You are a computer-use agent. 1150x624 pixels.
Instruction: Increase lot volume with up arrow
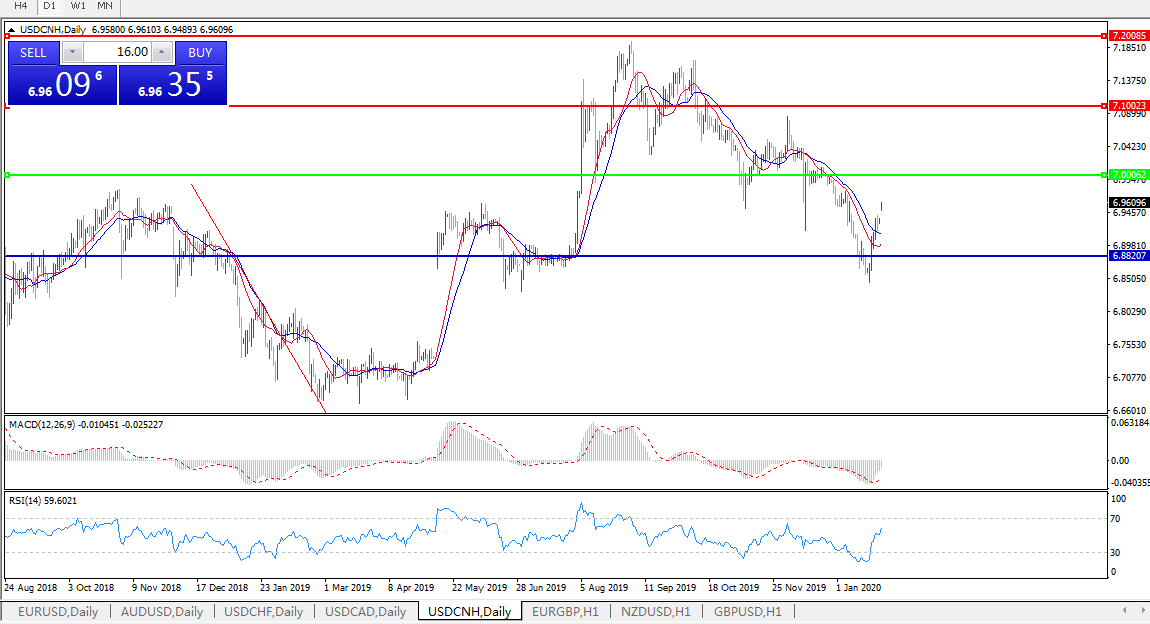pyautogui.click(x=162, y=52)
